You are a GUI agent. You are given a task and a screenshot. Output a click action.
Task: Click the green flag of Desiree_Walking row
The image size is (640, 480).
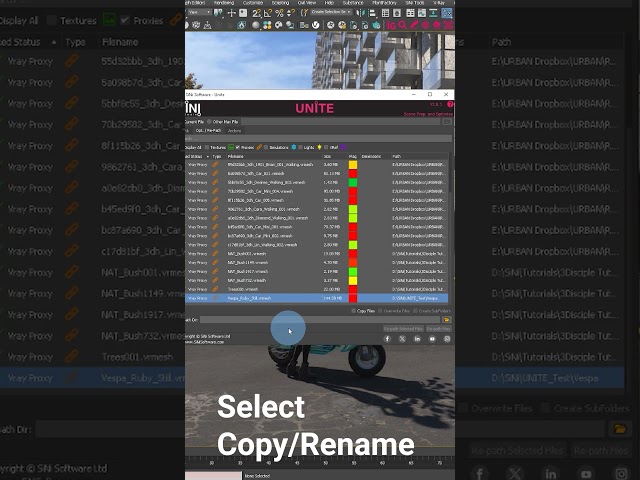(x=353, y=182)
